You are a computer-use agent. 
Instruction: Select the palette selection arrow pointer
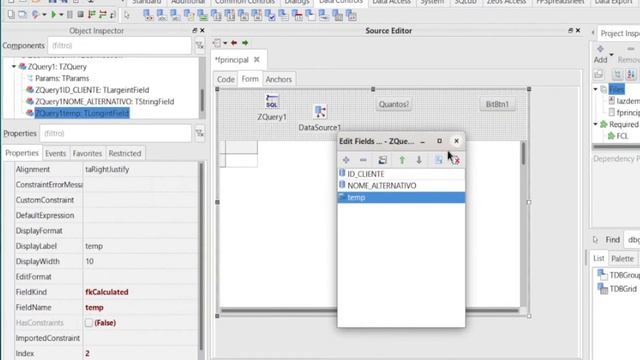click(x=127, y=16)
